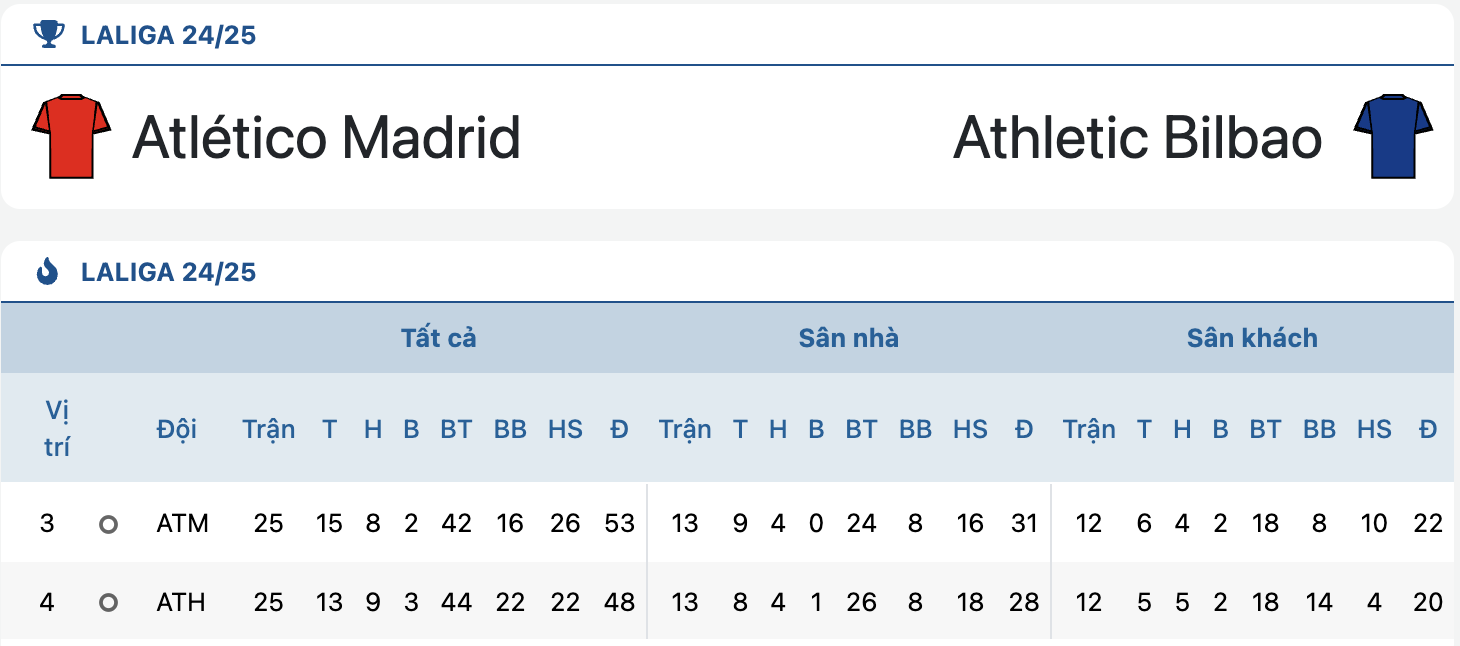Click the circle status icon in ATH row
1460x646 pixels.
click(108, 602)
